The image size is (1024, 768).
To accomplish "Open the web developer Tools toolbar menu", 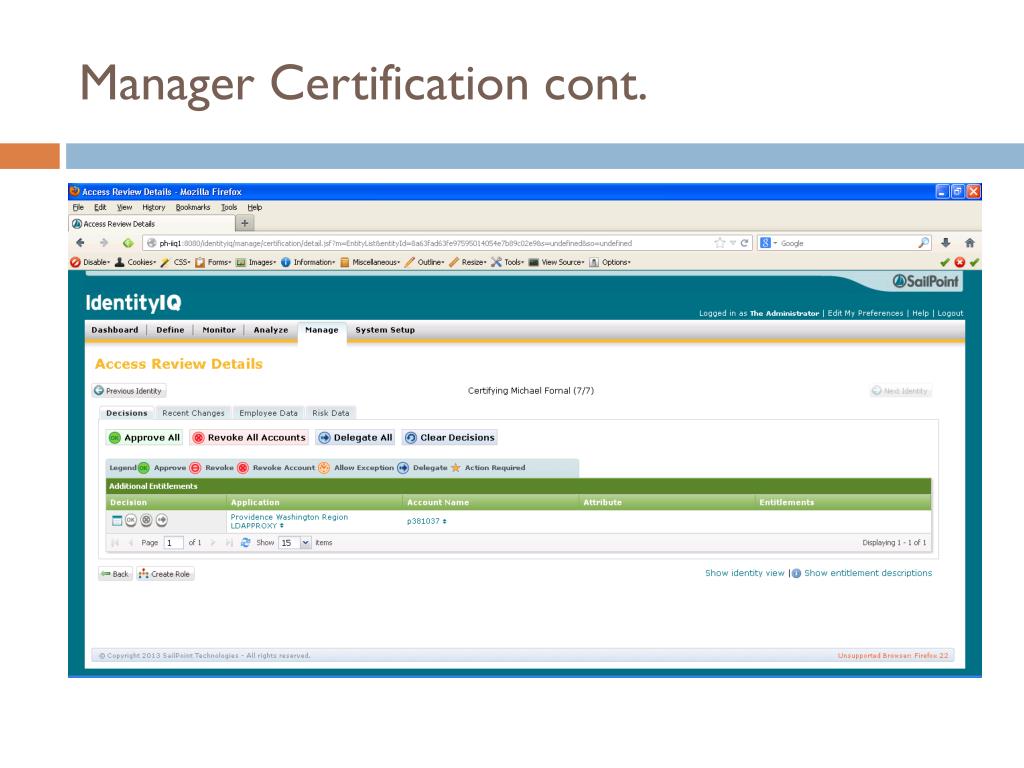I will (x=507, y=262).
